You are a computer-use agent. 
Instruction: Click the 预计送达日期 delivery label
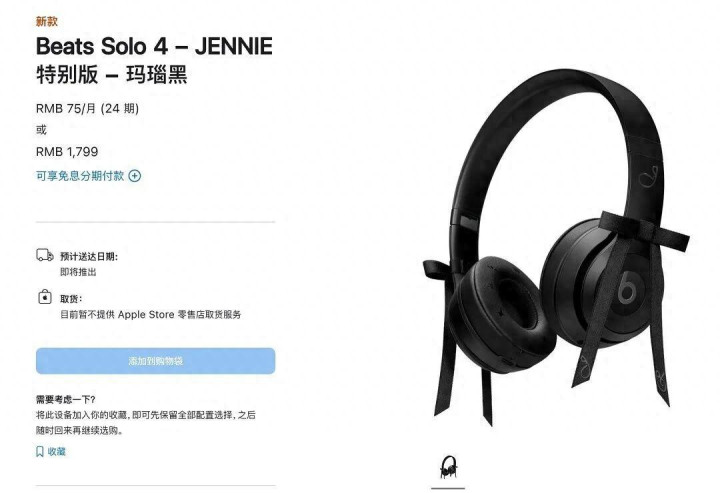tap(89, 257)
